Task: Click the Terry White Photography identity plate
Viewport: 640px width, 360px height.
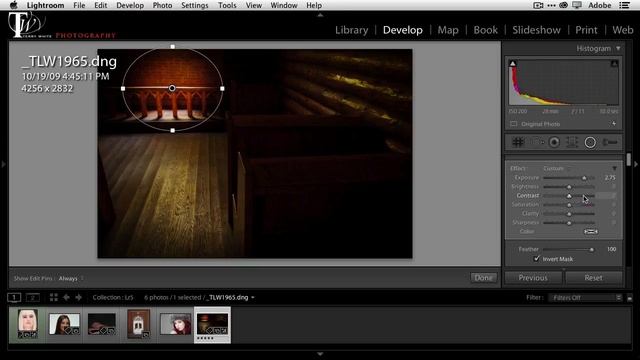Action: [61, 25]
